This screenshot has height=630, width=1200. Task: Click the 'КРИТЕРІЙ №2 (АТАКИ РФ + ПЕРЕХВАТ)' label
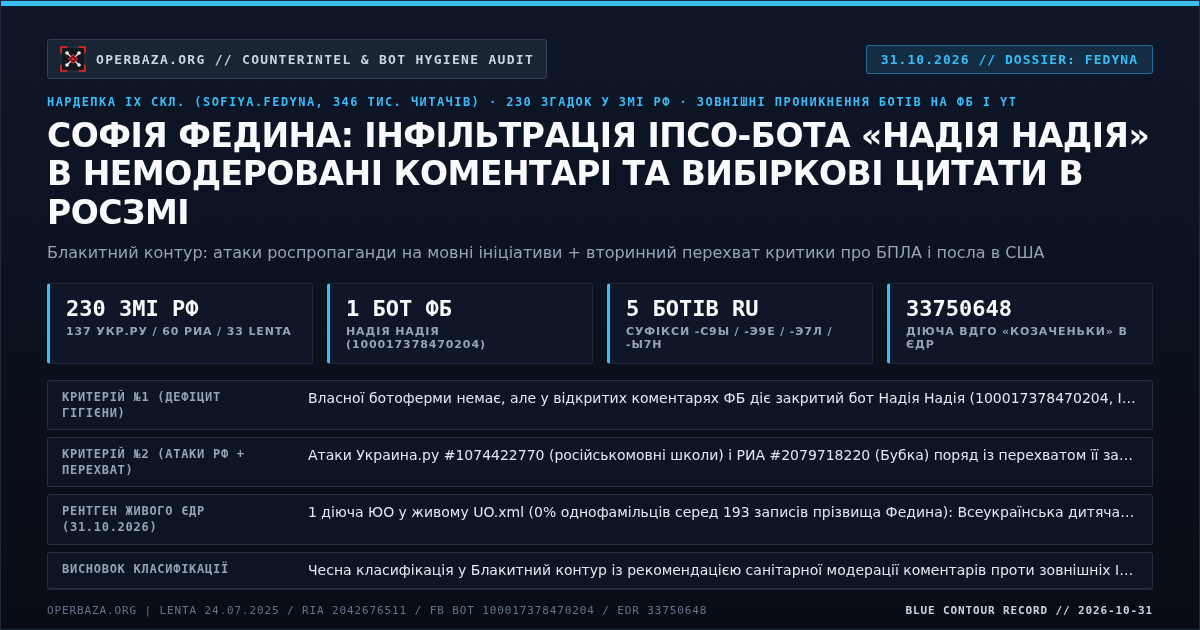[x=153, y=462]
